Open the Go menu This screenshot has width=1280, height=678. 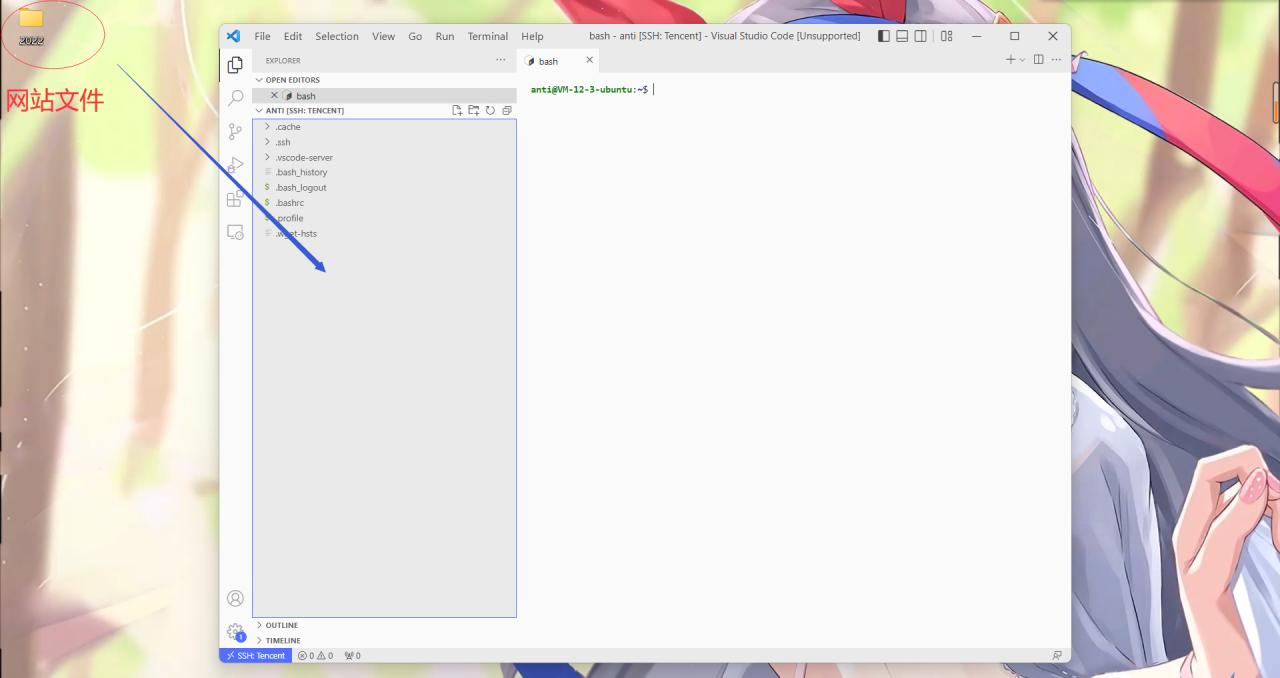tap(415, 36)
